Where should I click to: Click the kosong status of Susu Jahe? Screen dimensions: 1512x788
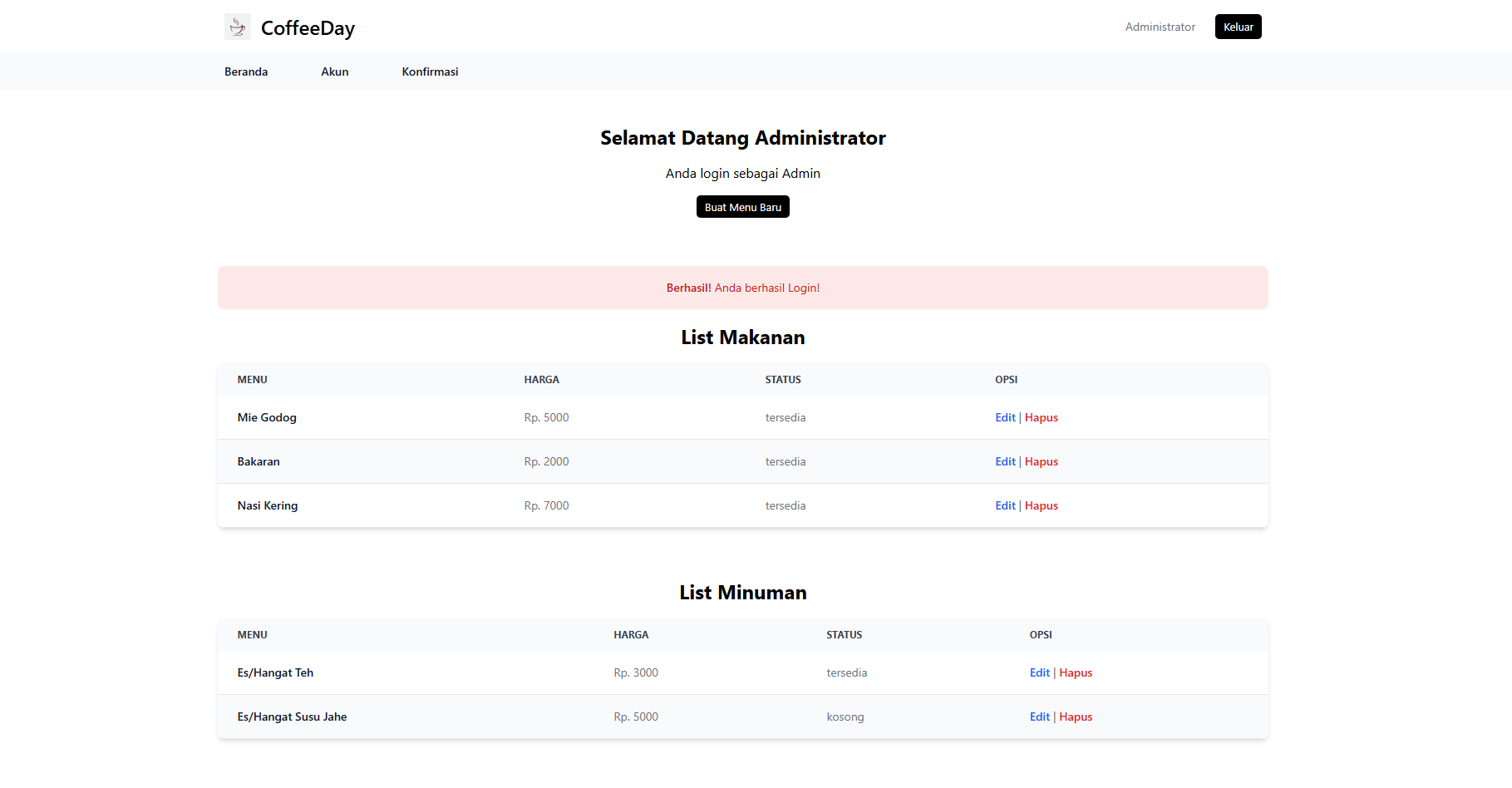(845, 717)
